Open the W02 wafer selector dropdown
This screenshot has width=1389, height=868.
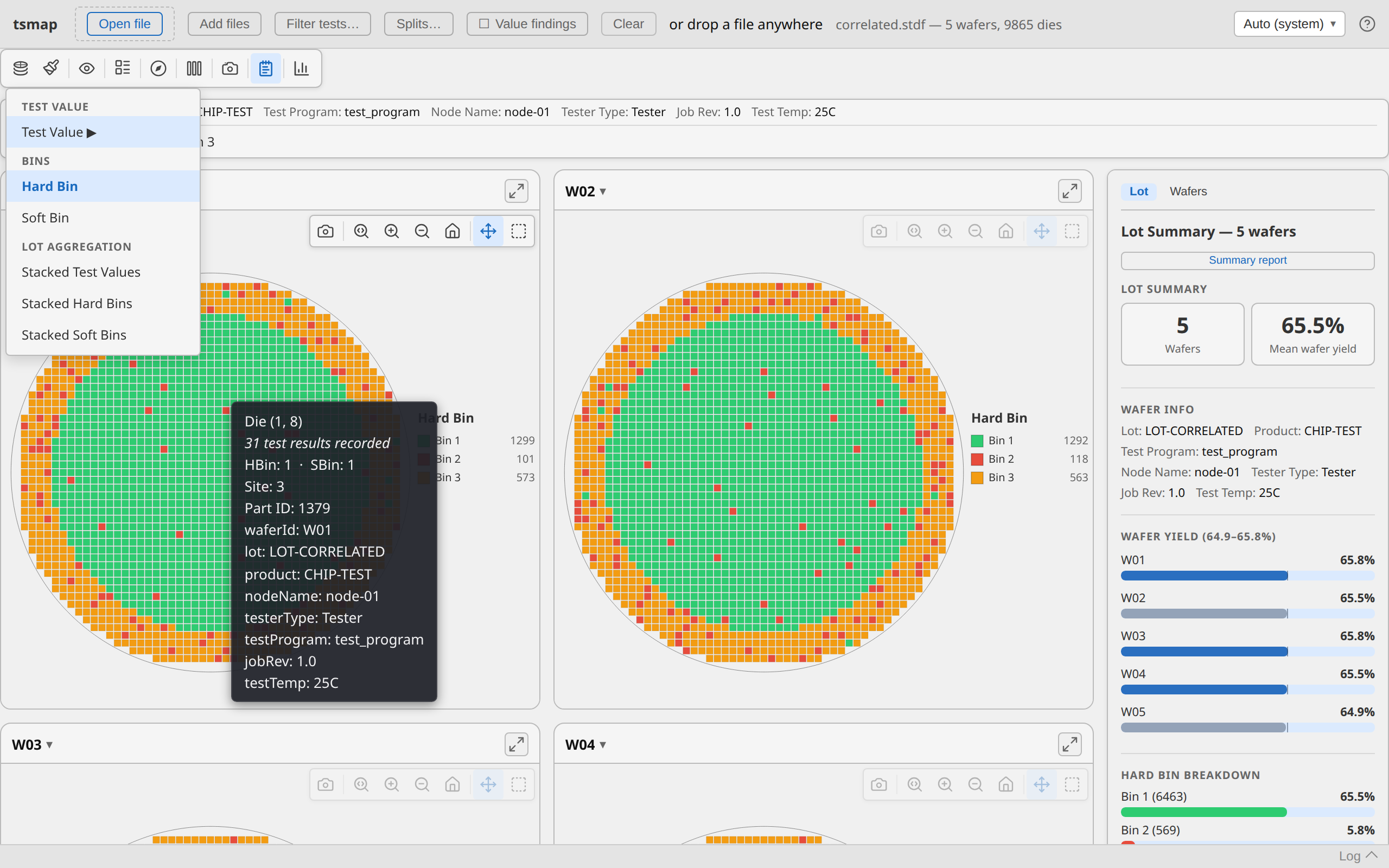(x=585, y=191)
